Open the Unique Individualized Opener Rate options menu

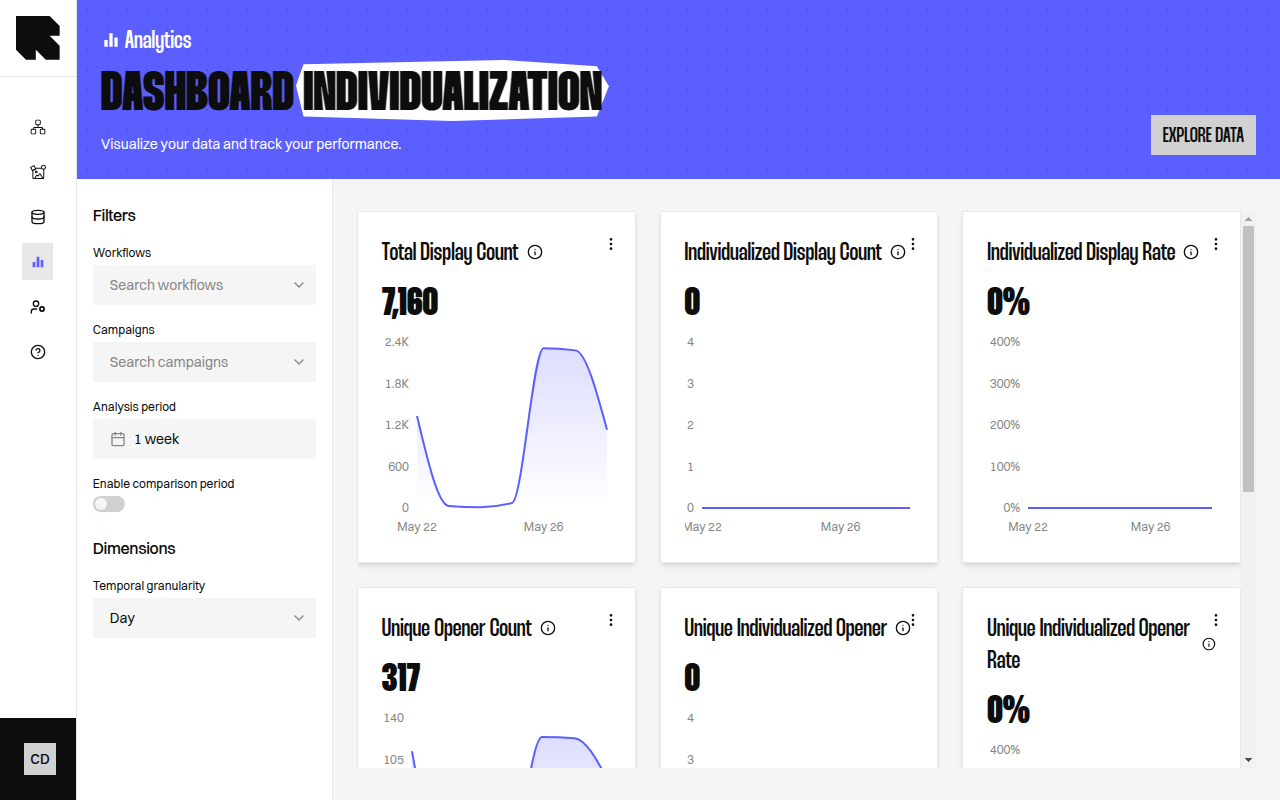tap(1216, 620)
